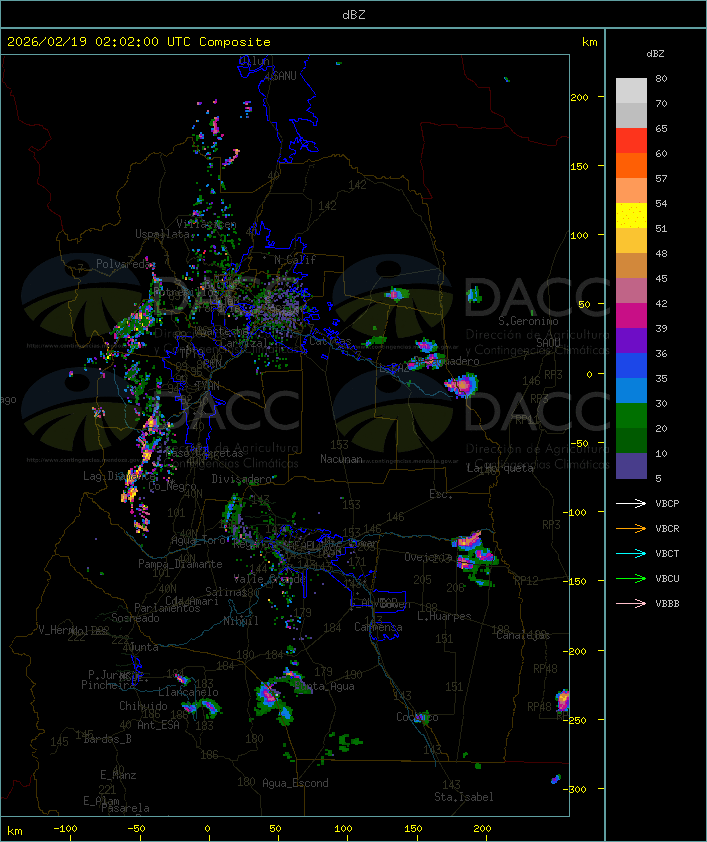Viewport: 707px width, 842px height.
Task: Select the gray 70 dBZ color swatch
Action: tap(631, 115)
